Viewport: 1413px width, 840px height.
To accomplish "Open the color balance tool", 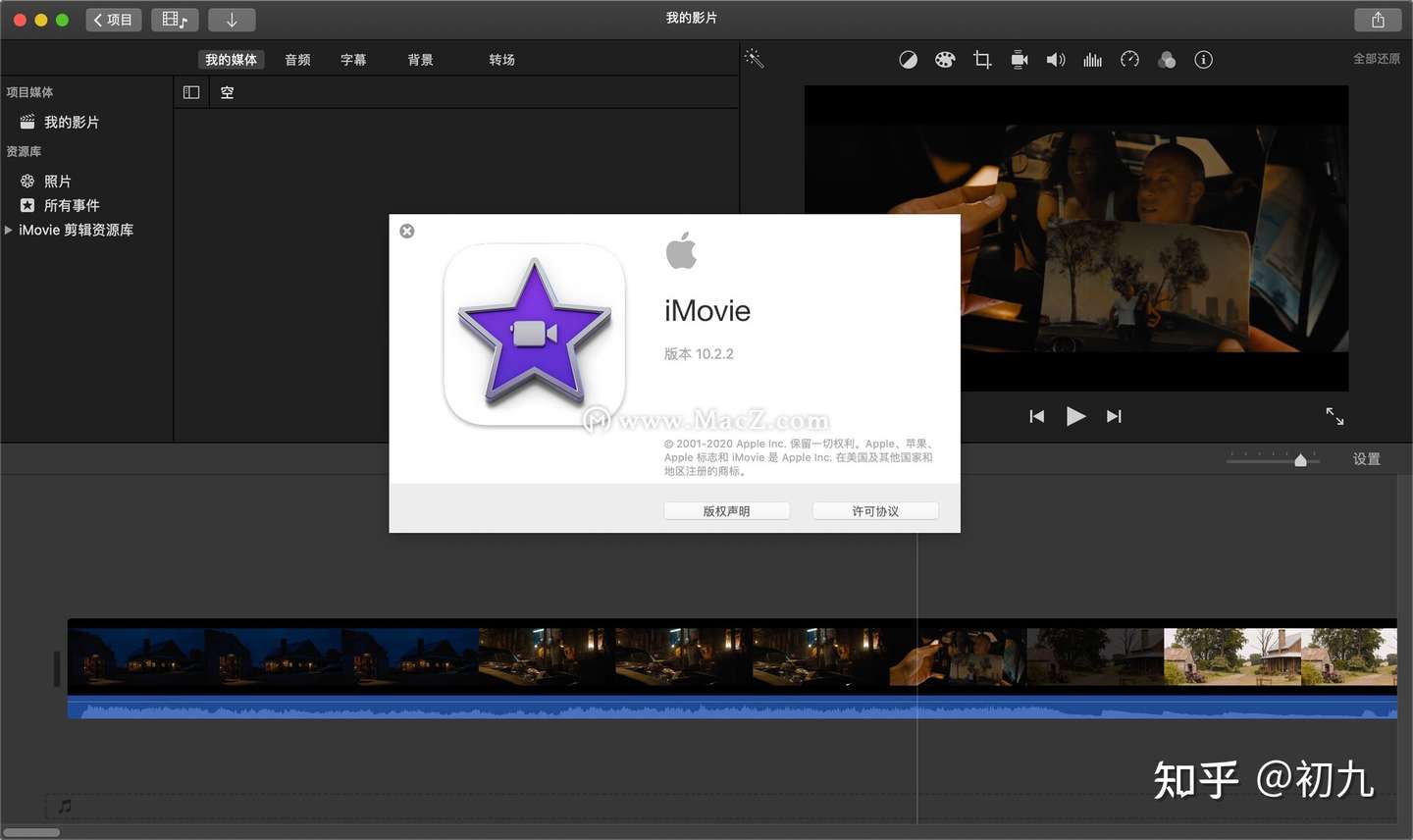I will tap(908, 60).
